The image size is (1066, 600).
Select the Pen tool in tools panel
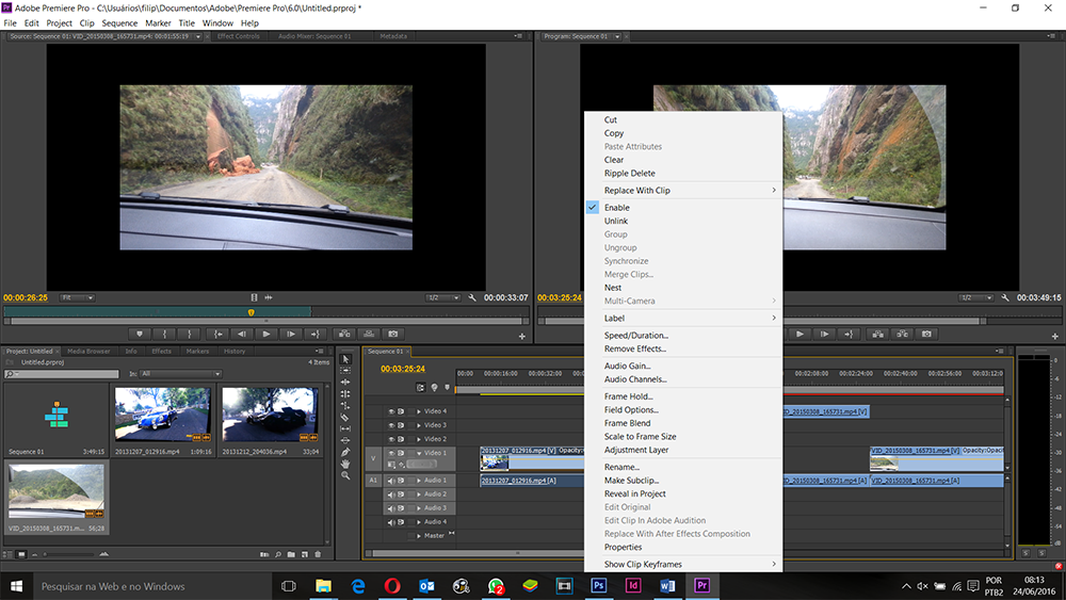click(x=345, y=453)
